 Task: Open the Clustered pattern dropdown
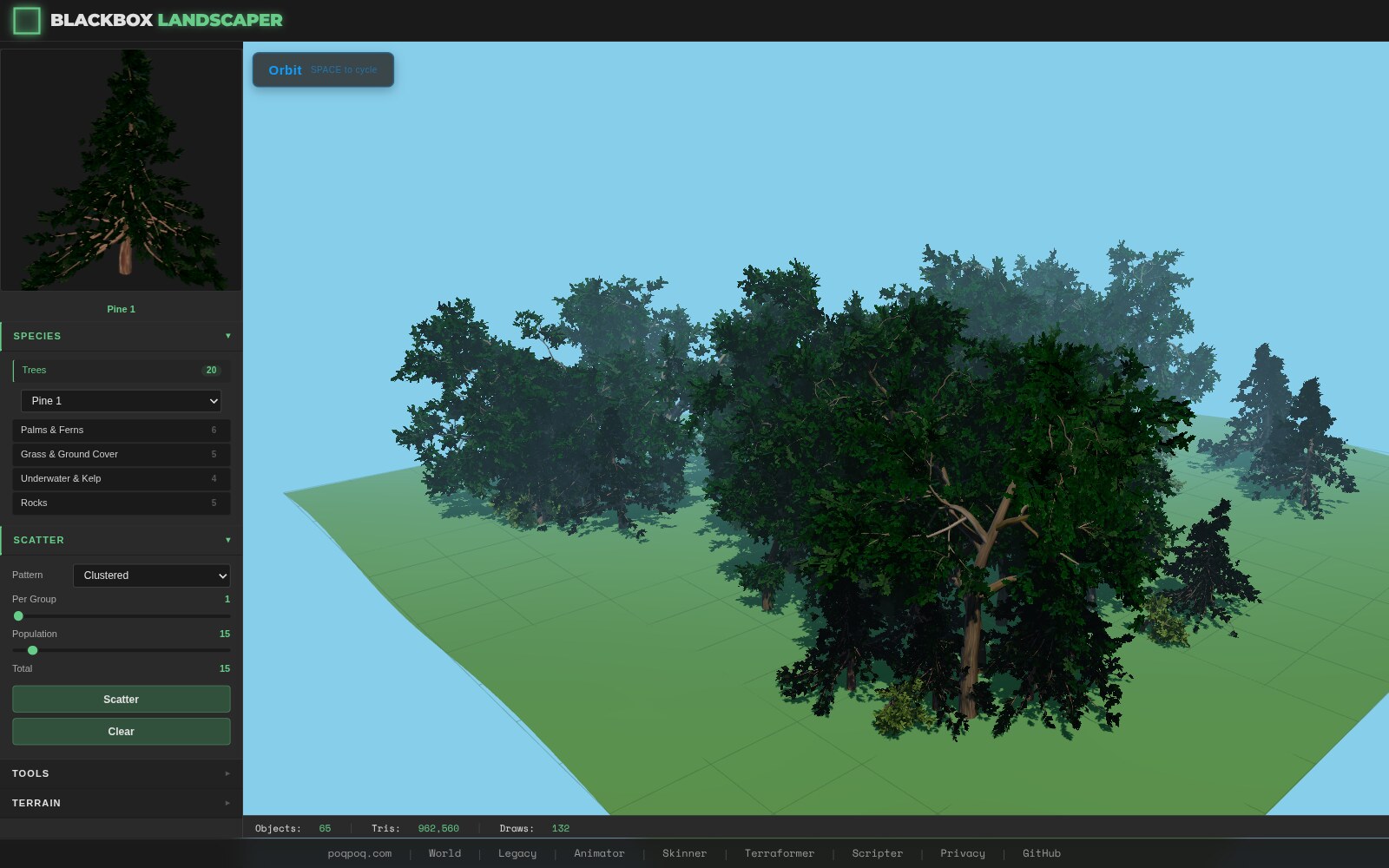coord(152,575)
